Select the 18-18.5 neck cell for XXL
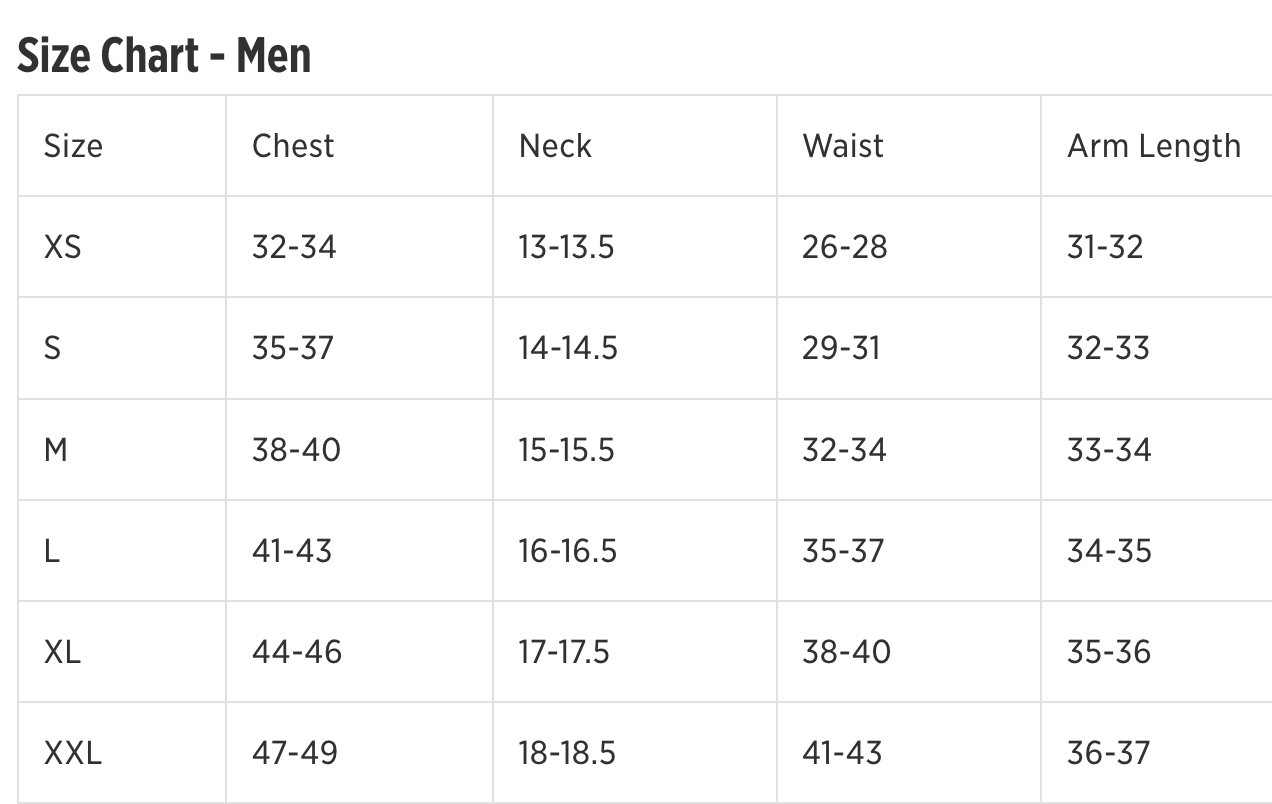The image size is (1272, 804). 566,753
